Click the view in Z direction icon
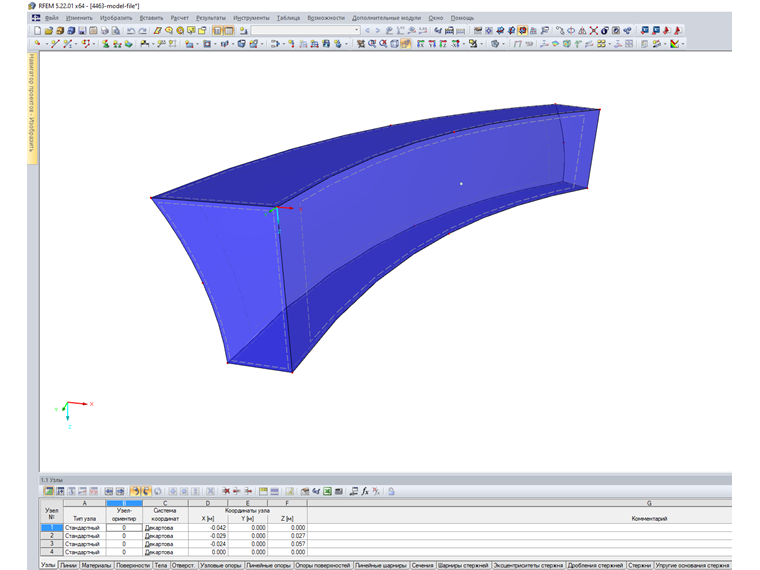Screen dimensions: 760x570 click(x=443, y=44)
